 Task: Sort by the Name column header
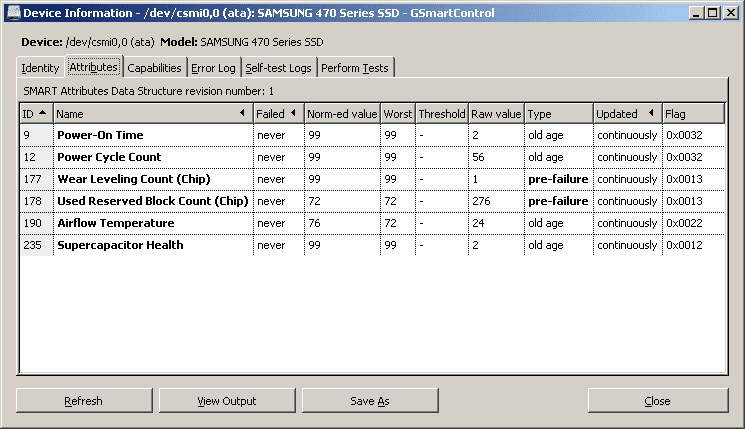click(153, 114)
